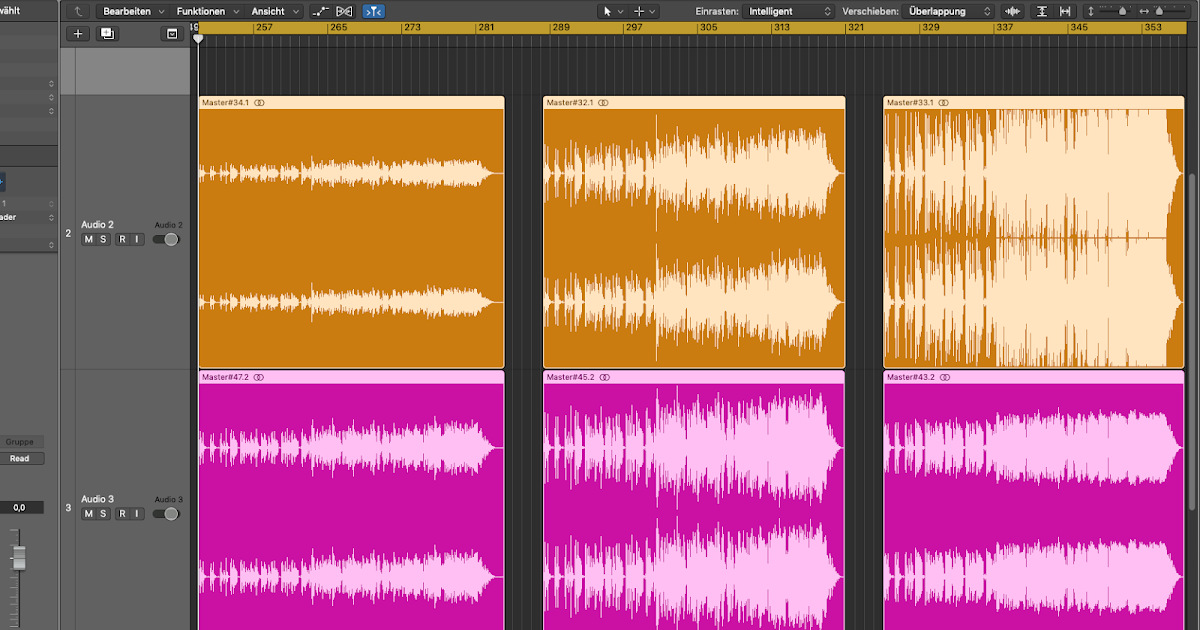Click the Audio 3 track name
The width and height of the screenshot is (1200, 630).
pos(98,499)
